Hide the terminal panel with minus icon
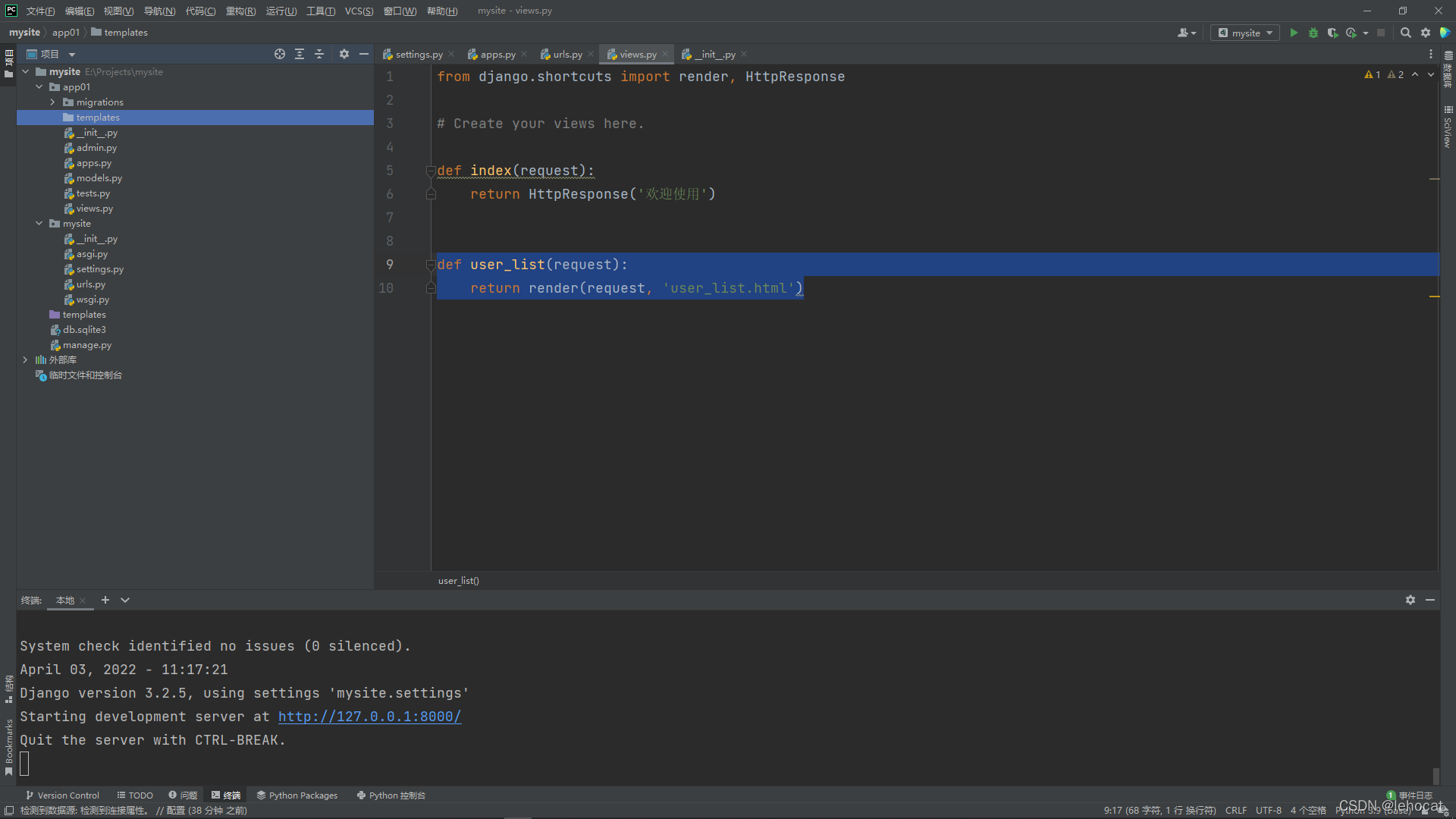The height and width of the screenshot is (819, 1456). point(1430,600)
